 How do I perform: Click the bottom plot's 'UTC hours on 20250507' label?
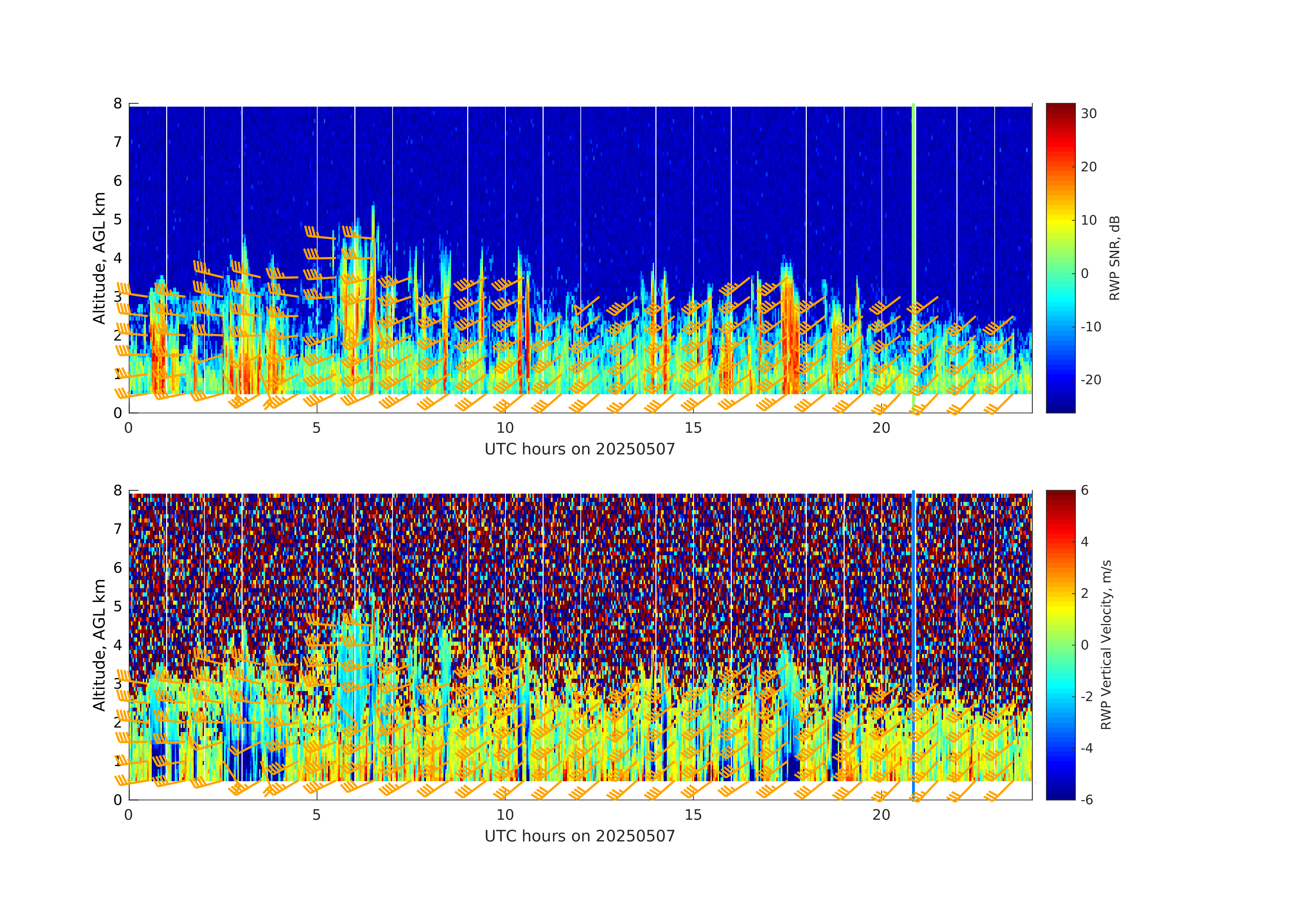click(580, 836)
